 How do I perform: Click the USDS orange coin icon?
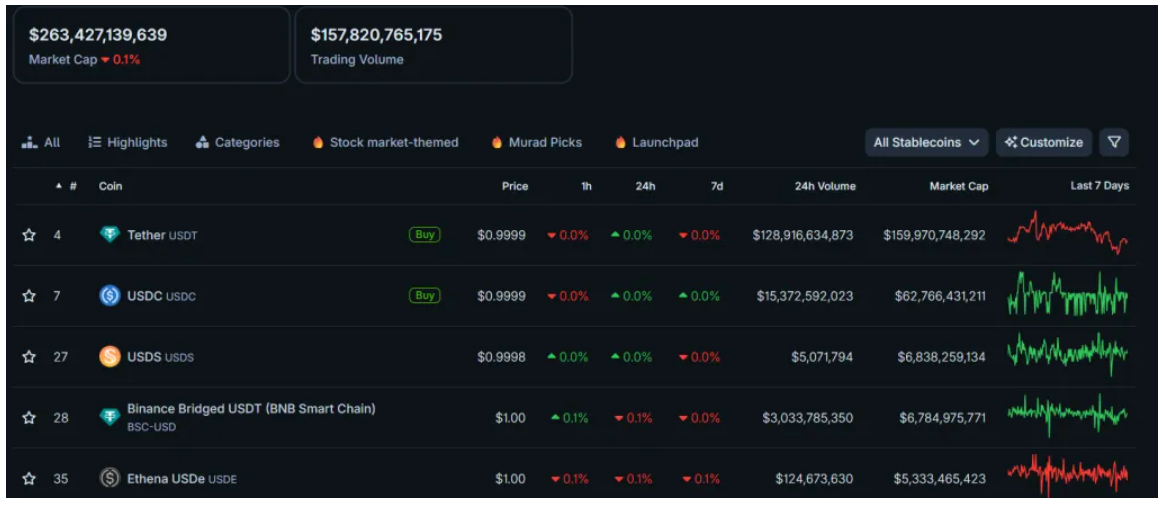point(109,357)
